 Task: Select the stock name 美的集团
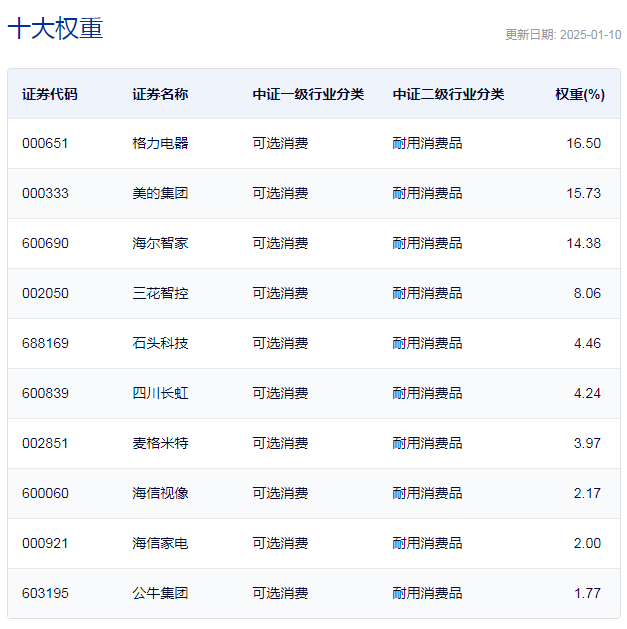pyautogui.click(x=160, y=193)
